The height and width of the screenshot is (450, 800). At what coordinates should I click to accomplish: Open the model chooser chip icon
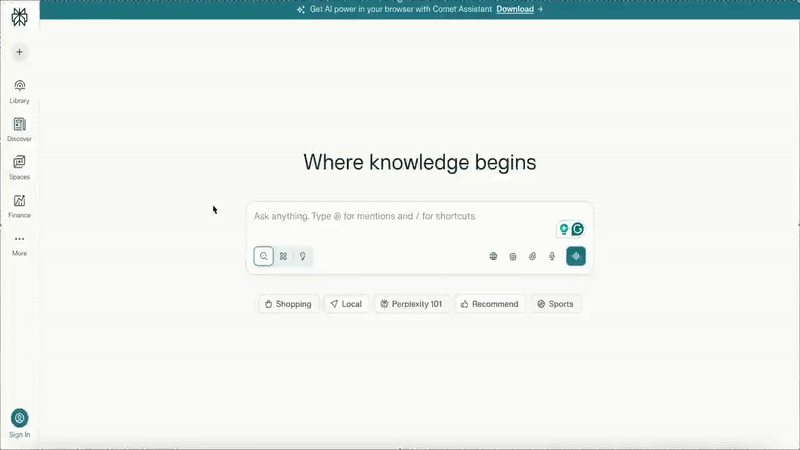pos(513,257)
